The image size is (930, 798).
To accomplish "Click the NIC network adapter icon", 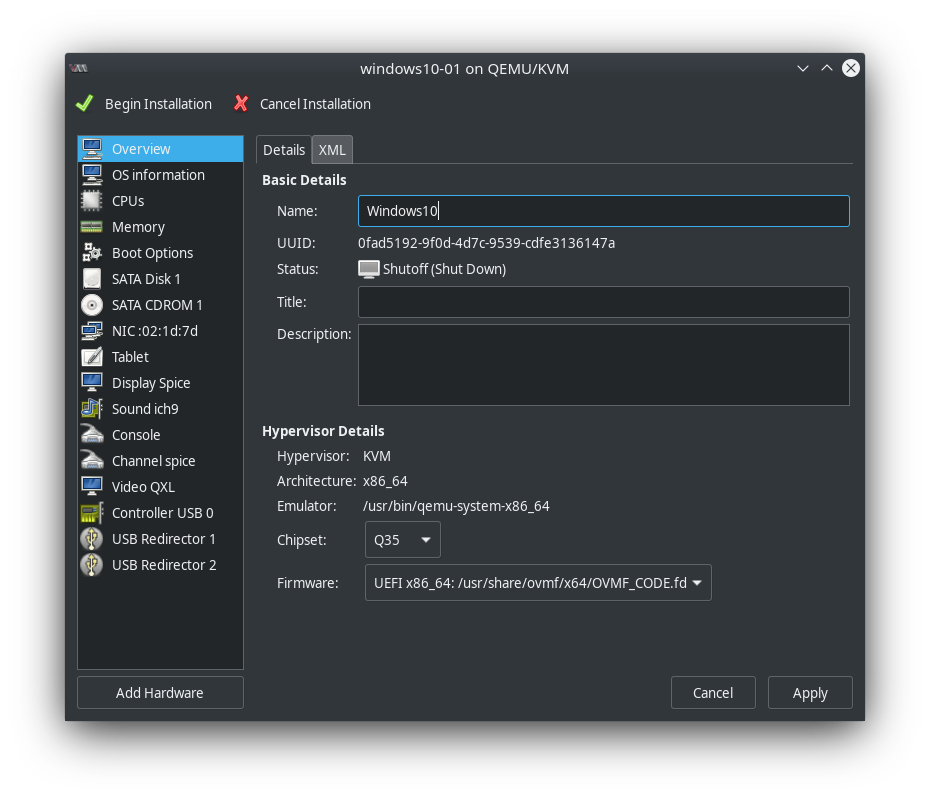I will click(92, 331).
